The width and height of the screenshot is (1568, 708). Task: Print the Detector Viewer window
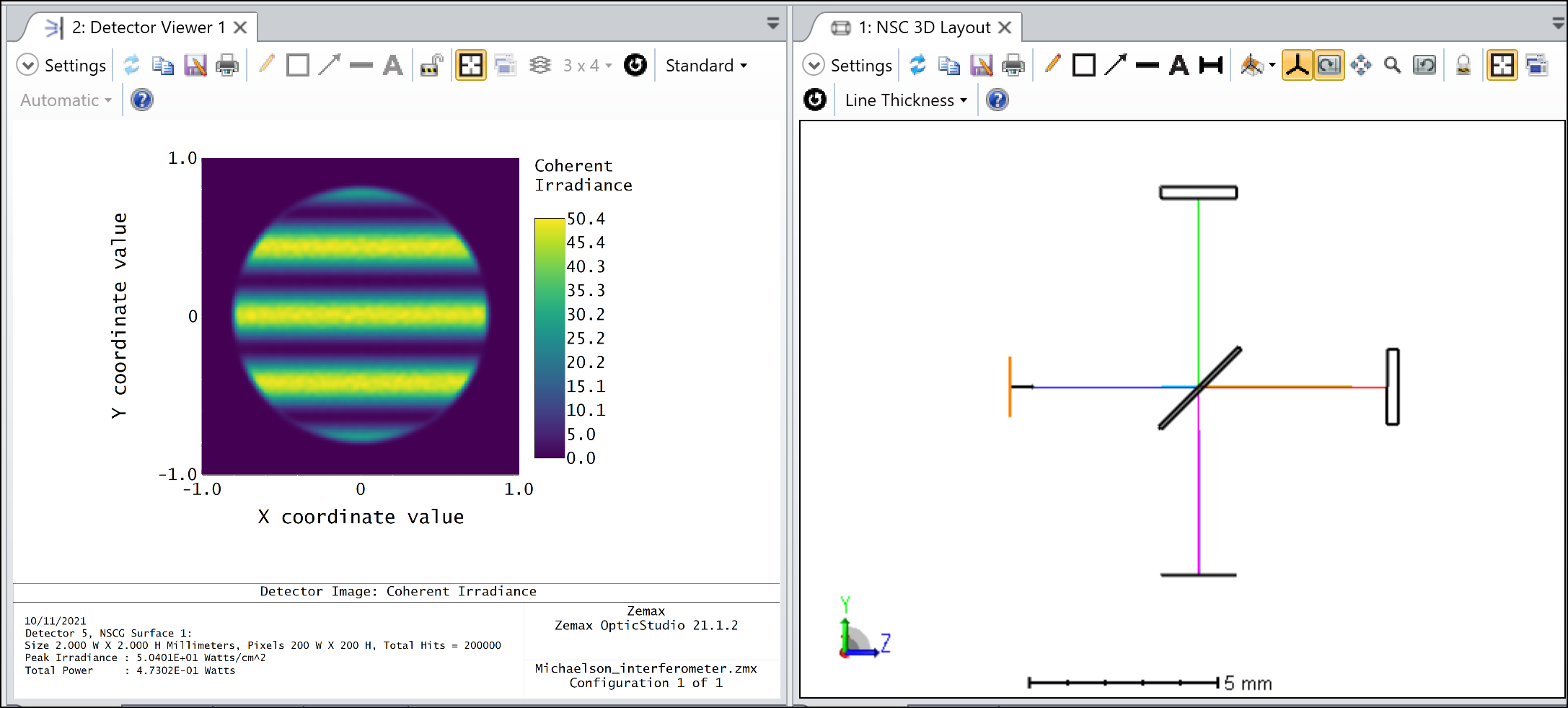tap(227, 65)
